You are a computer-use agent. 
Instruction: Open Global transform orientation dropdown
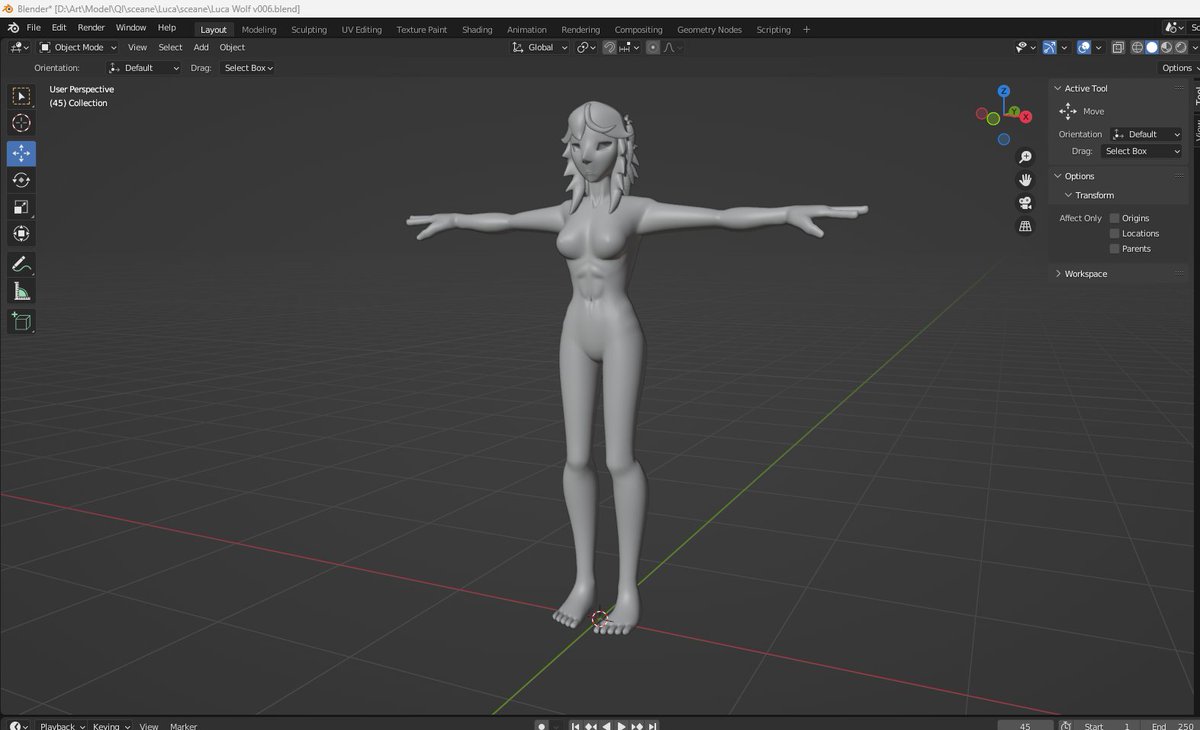click(x=539, y=47)
